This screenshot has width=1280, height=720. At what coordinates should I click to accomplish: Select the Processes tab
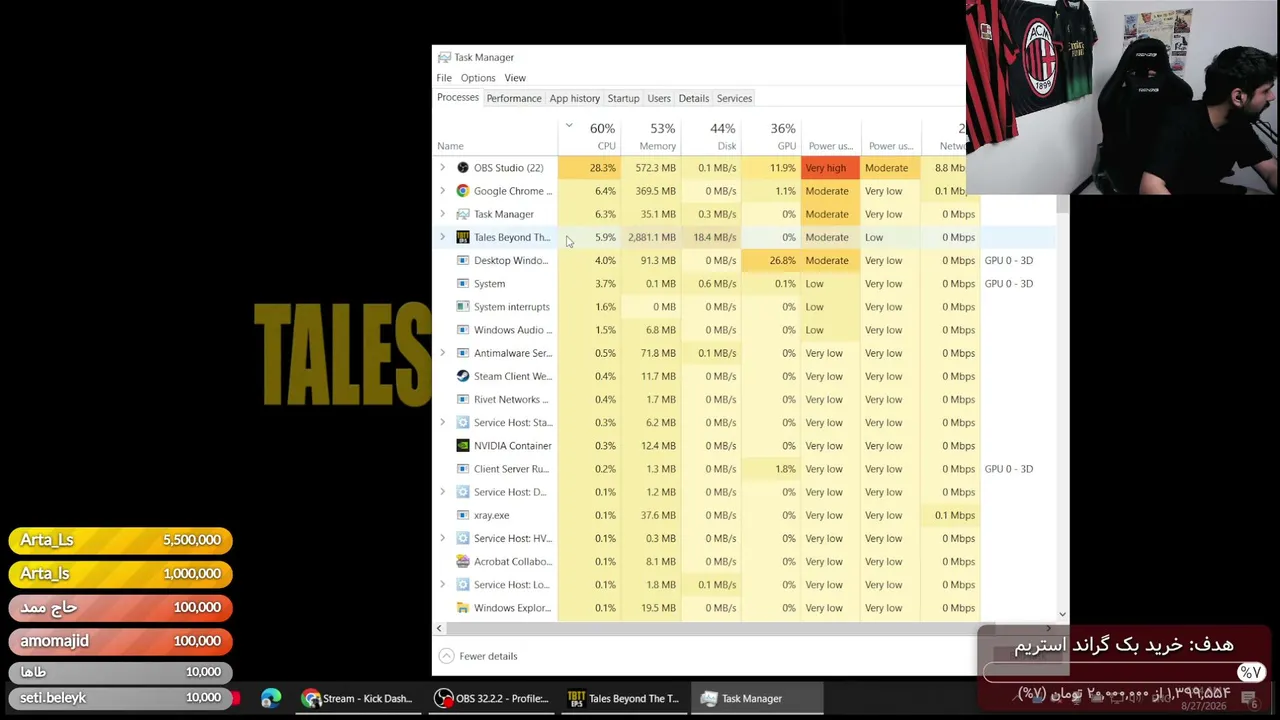pos(458,97)
